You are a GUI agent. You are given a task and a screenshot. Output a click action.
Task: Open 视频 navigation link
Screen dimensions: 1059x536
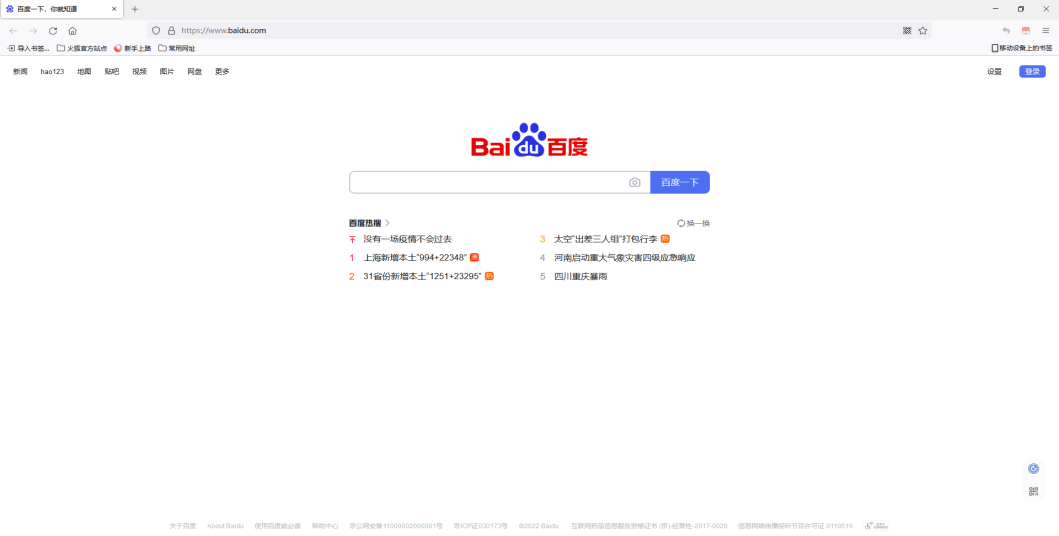(139, 72)
